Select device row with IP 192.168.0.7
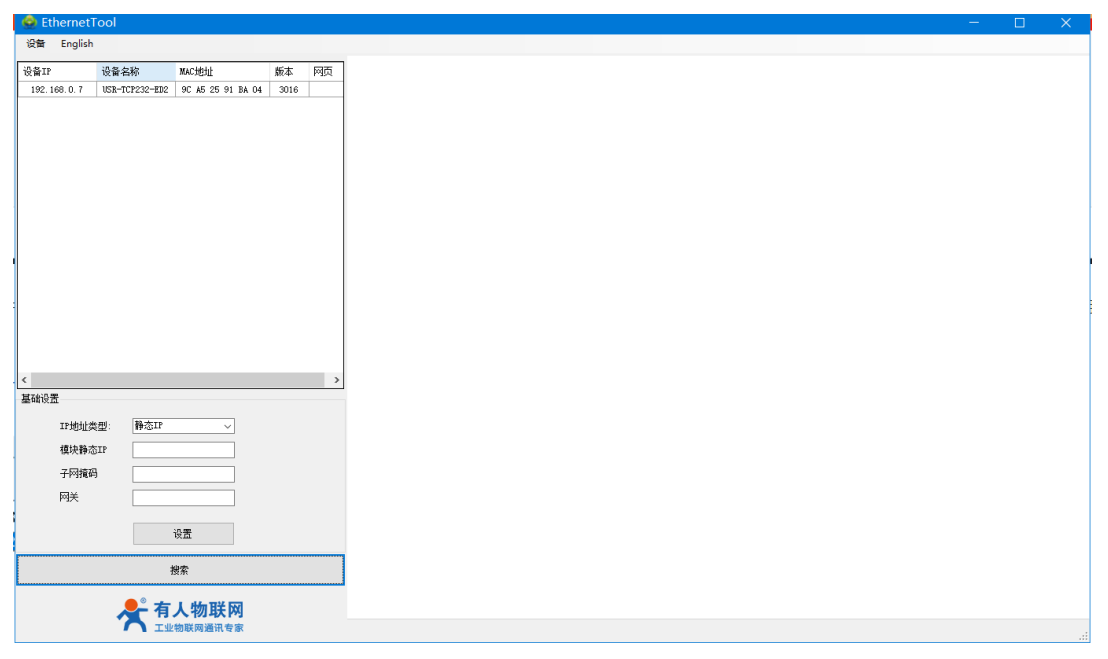 pos(57,90)
